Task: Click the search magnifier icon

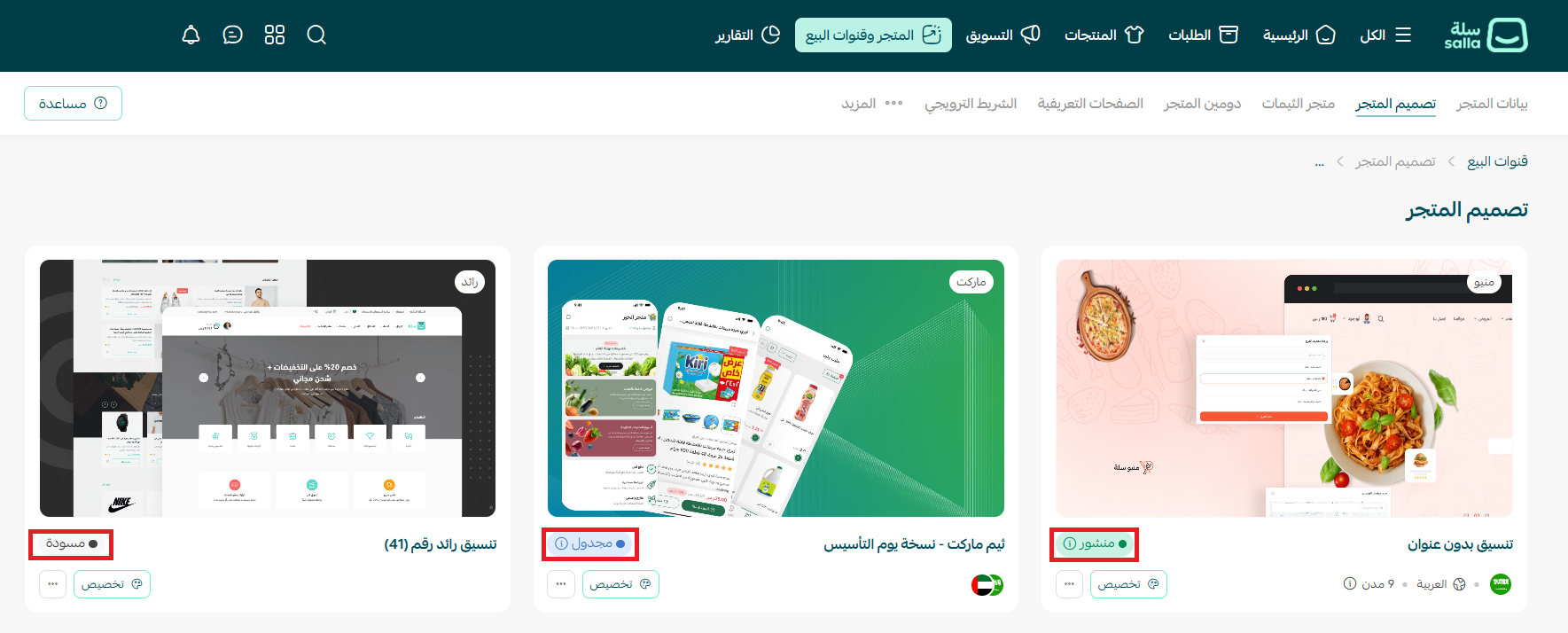Action: pos(316,35)
